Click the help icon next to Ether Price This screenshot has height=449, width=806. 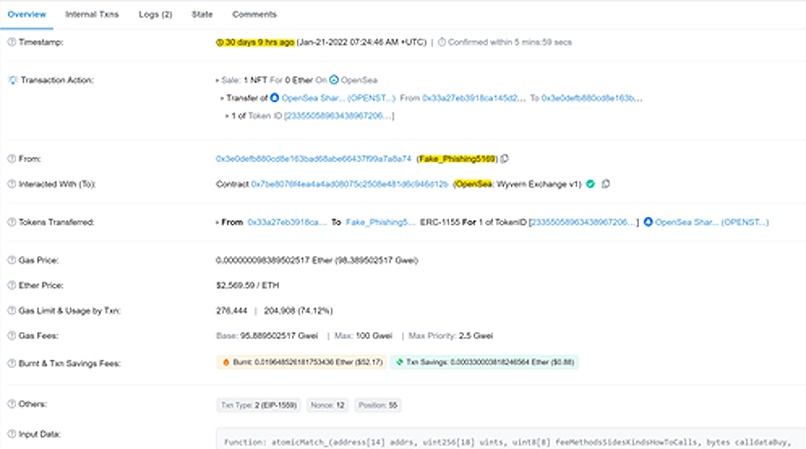[x=11, y=285]
